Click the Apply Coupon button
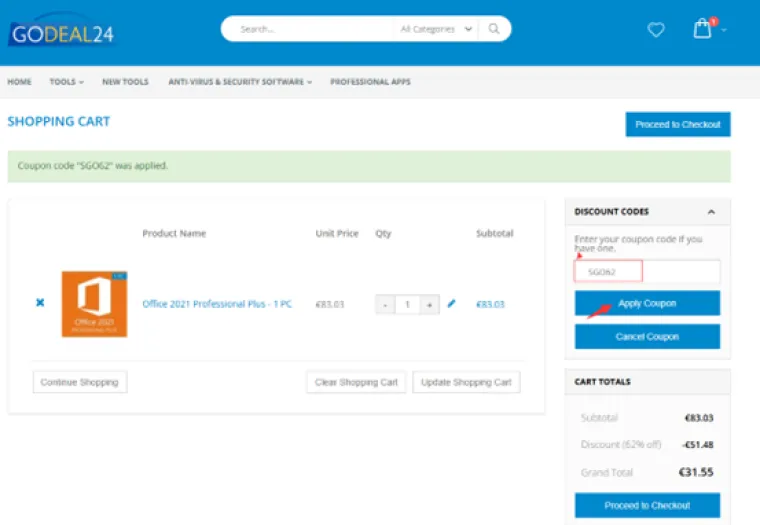The width and height of the screenshot is (760, 525). click(x=647, y=303)
